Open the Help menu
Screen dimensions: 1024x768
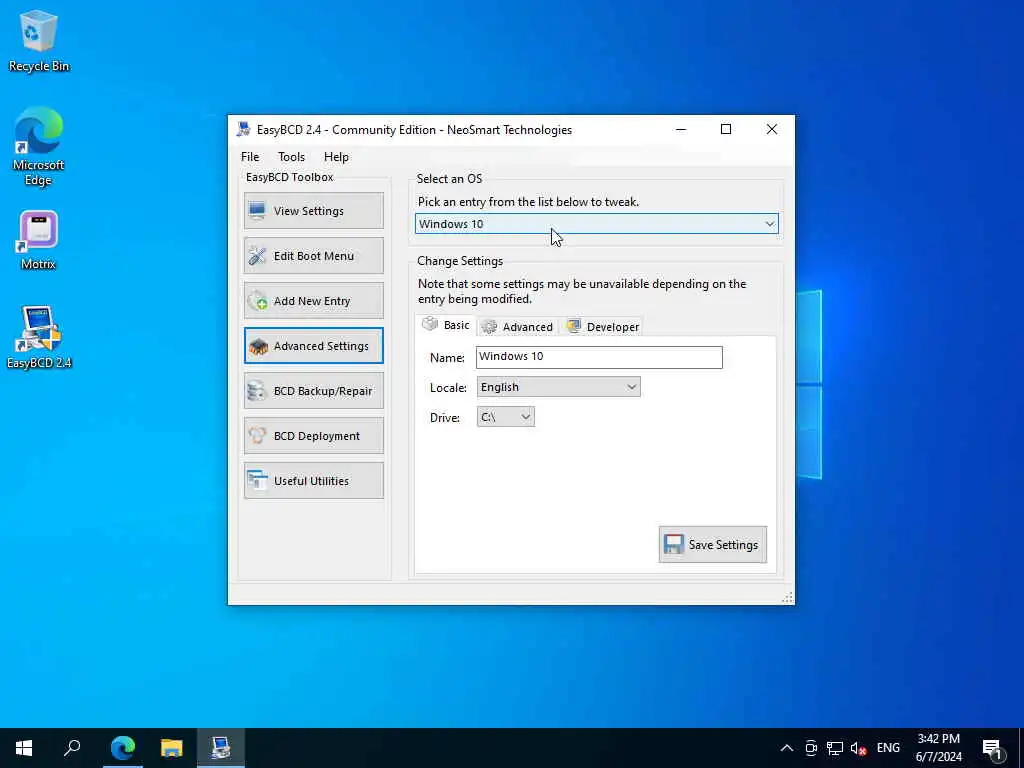[x=336, y=157]
